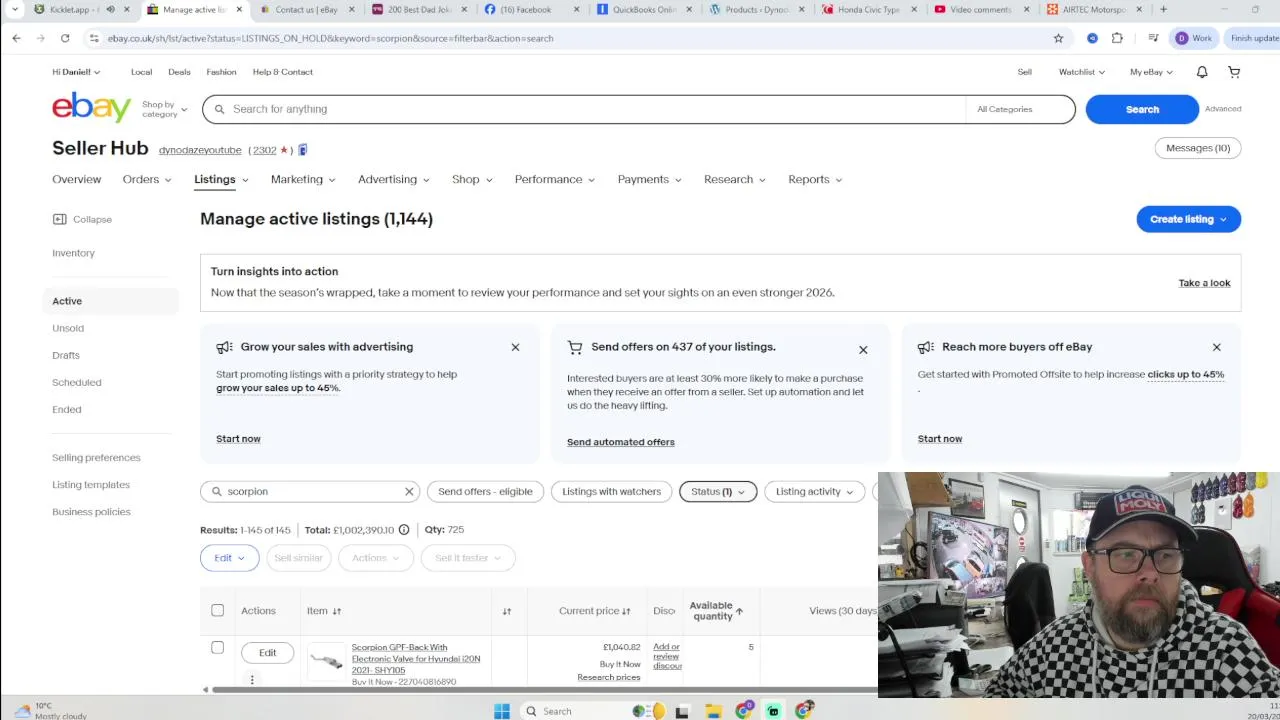Viewport: 1280px width, 720px height.
Task: Sort listings by Current price
Action: click(595, 611)
